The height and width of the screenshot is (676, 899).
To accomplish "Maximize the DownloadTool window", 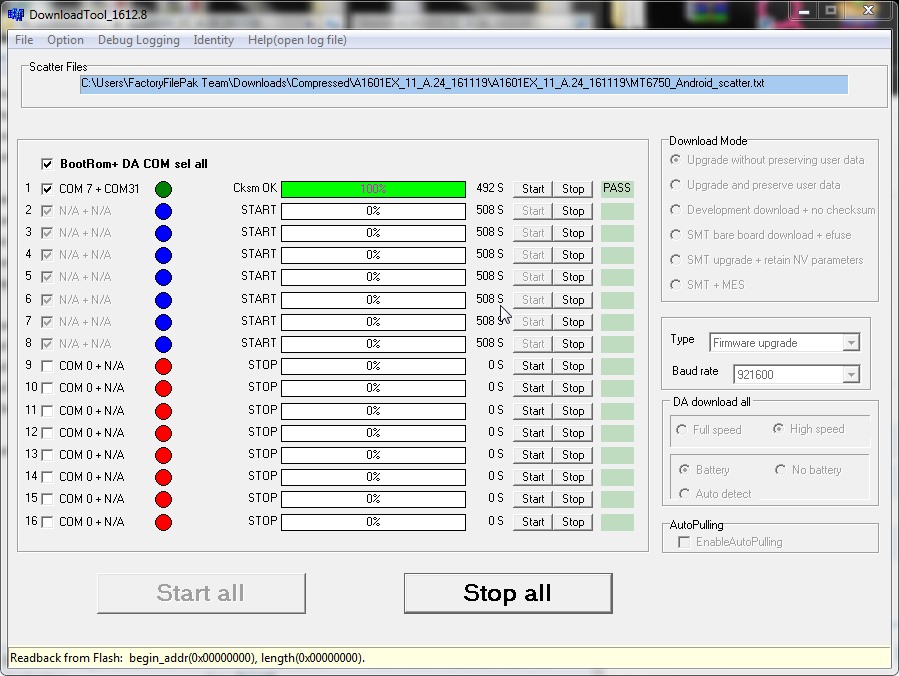I will [831, 11].
